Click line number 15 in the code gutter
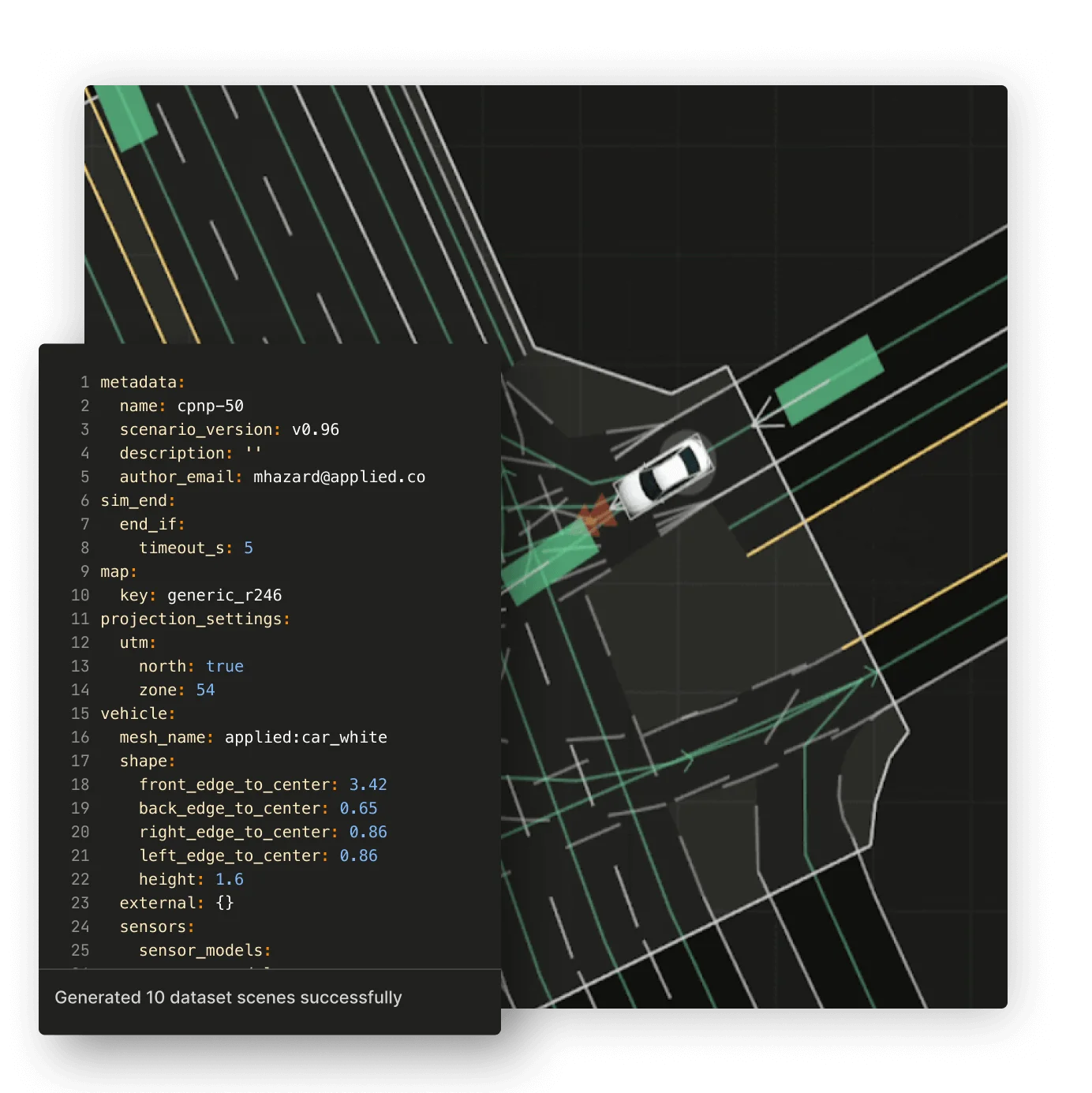The image size is (1092, 1093). click(x=80, y=713)
